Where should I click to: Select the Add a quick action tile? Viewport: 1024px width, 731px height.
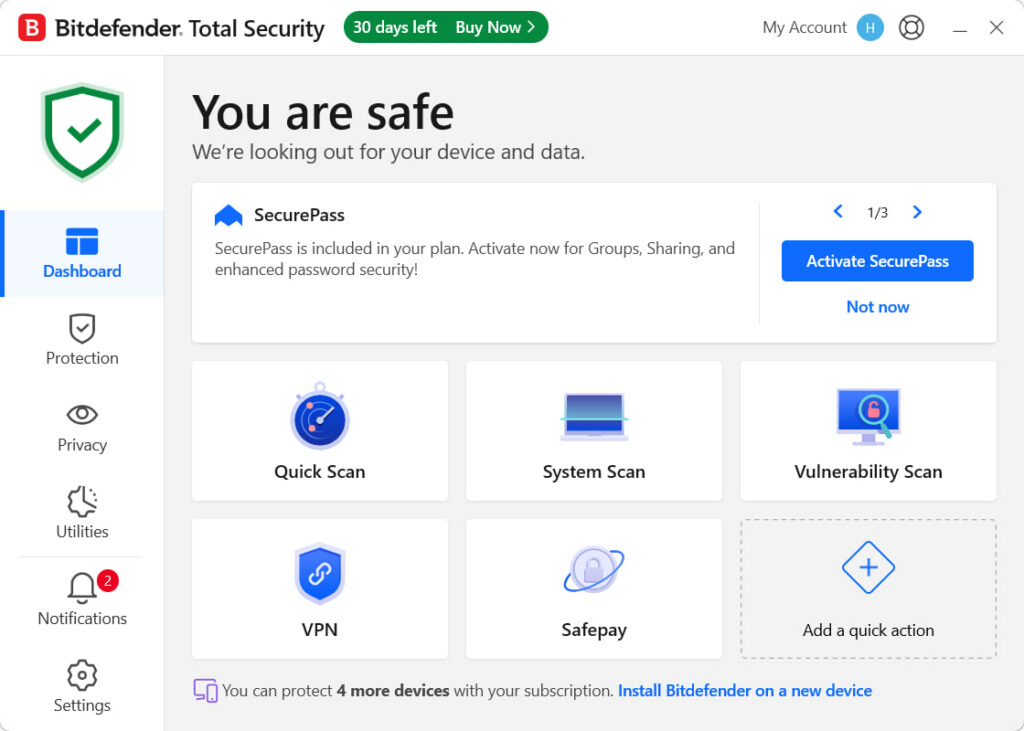pos(869,589)
